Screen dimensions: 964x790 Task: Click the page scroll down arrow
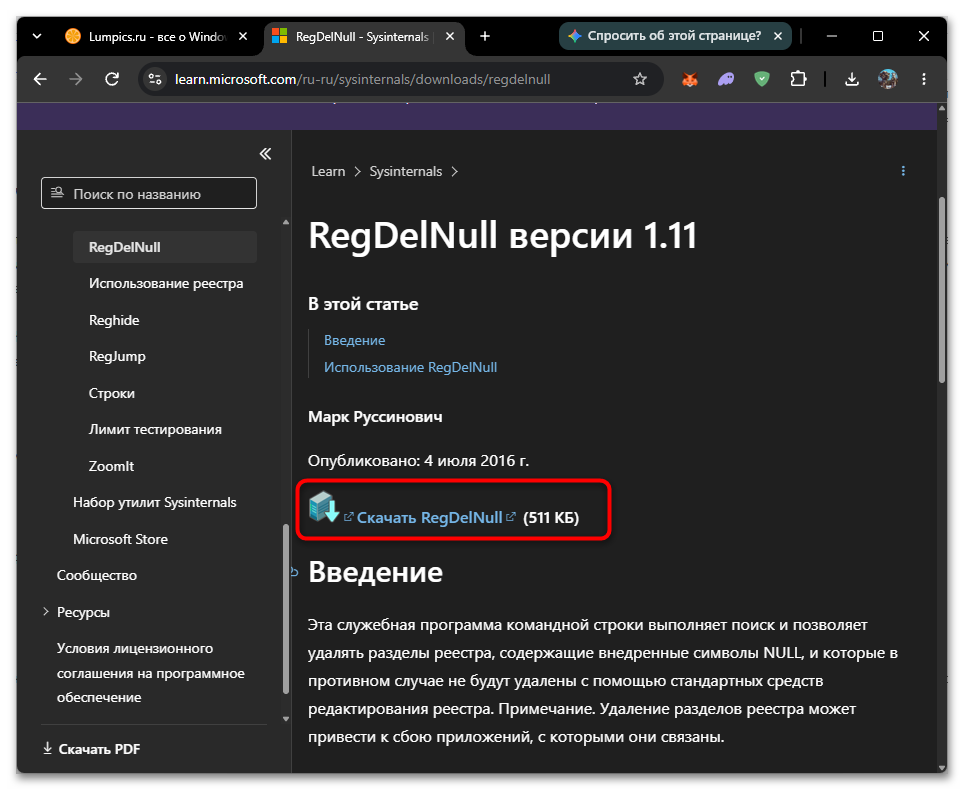tap(942, 768)
